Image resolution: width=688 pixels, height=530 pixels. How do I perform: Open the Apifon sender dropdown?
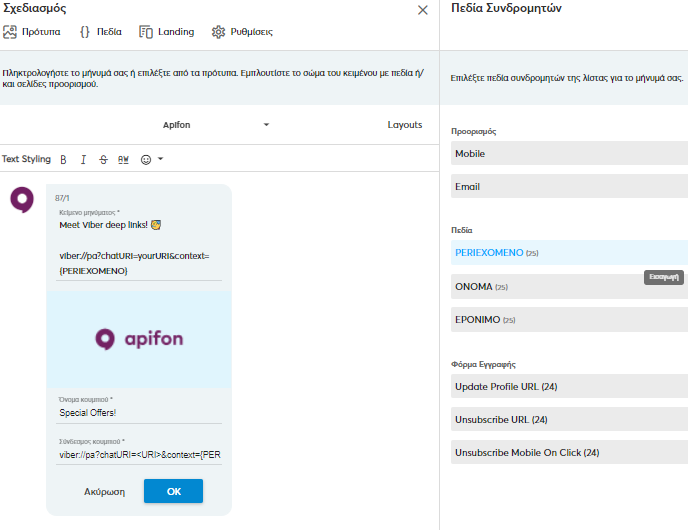(x=215, y=125)
